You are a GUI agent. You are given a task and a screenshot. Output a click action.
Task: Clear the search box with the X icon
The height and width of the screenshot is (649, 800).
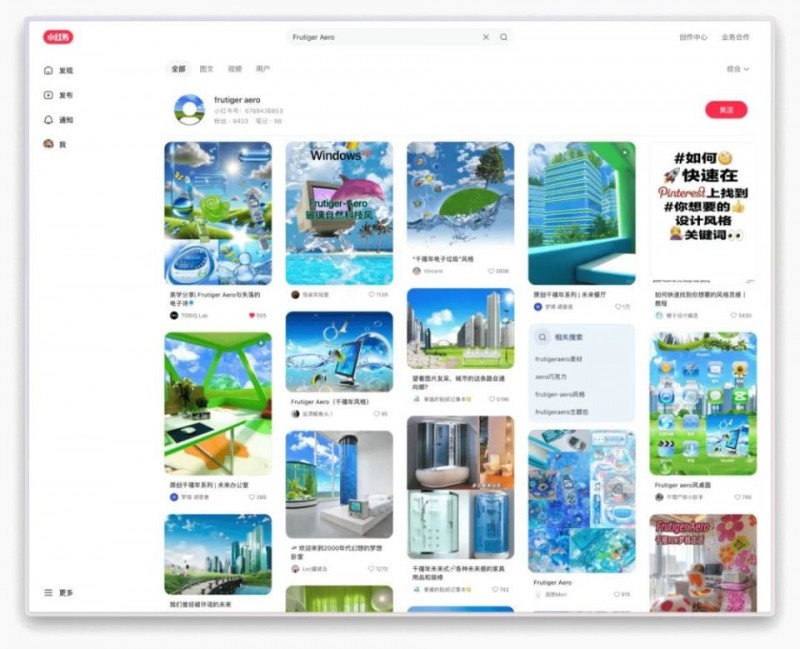(x=486, y=37)
